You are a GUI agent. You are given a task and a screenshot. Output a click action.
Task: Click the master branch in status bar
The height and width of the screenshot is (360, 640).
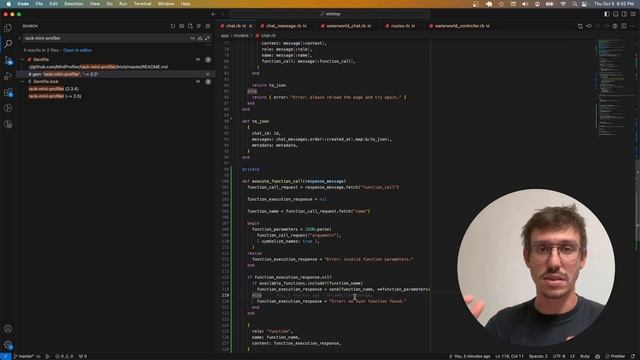(24, 356)
